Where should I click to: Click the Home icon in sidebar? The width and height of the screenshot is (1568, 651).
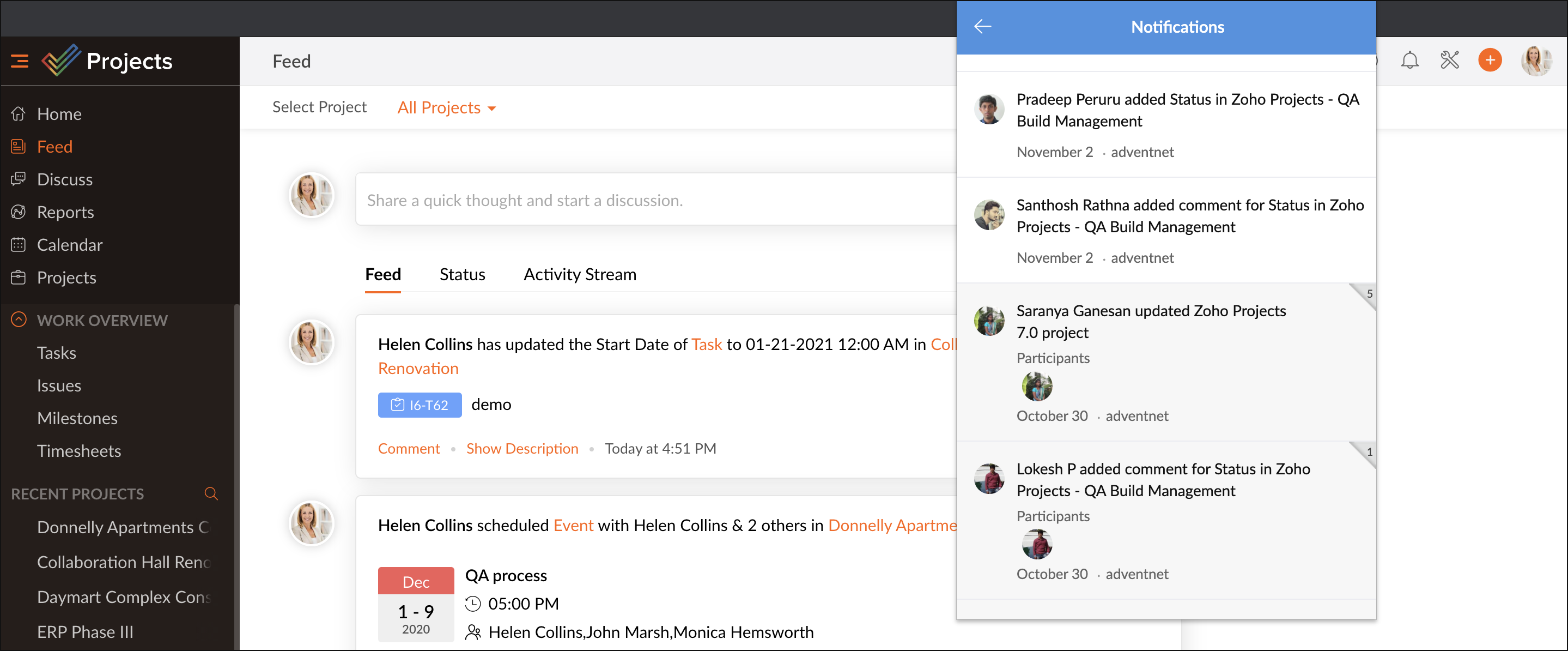(19, 114)
